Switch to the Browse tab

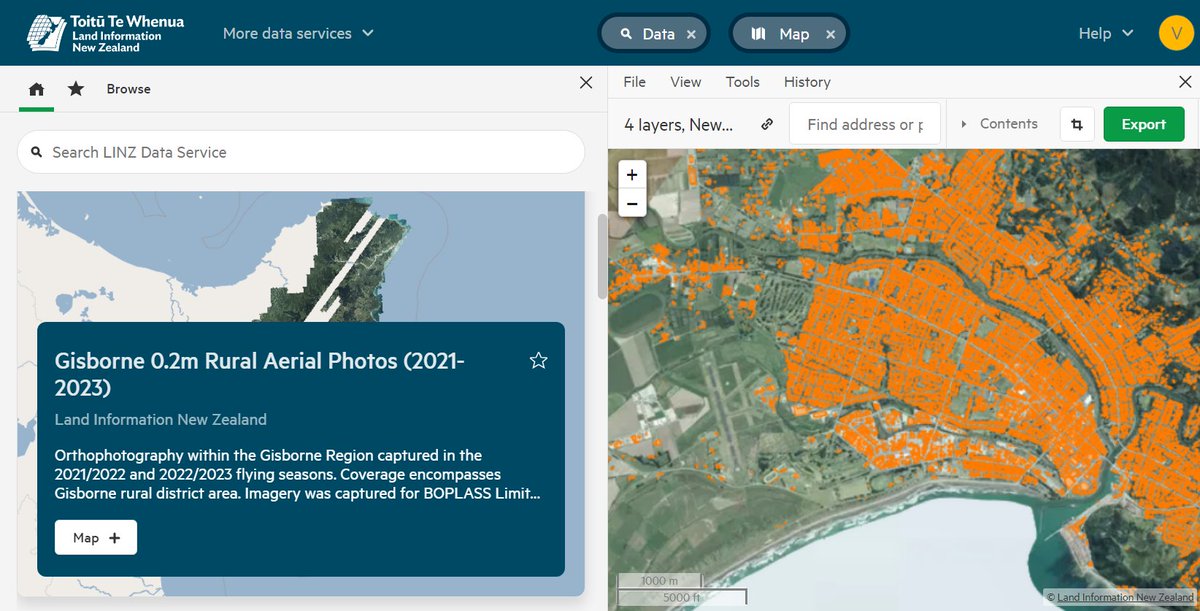tap(129, 89)
